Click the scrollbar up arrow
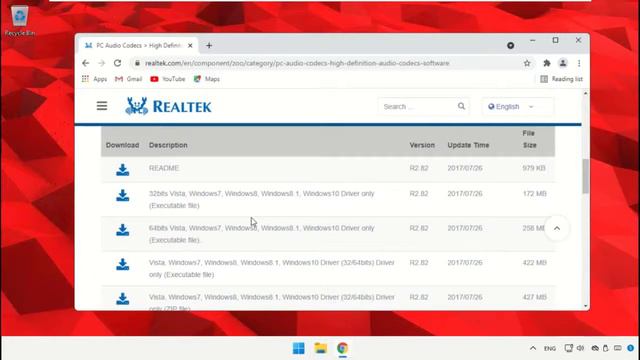Viewport: 640px width, 360px height. 585,93
